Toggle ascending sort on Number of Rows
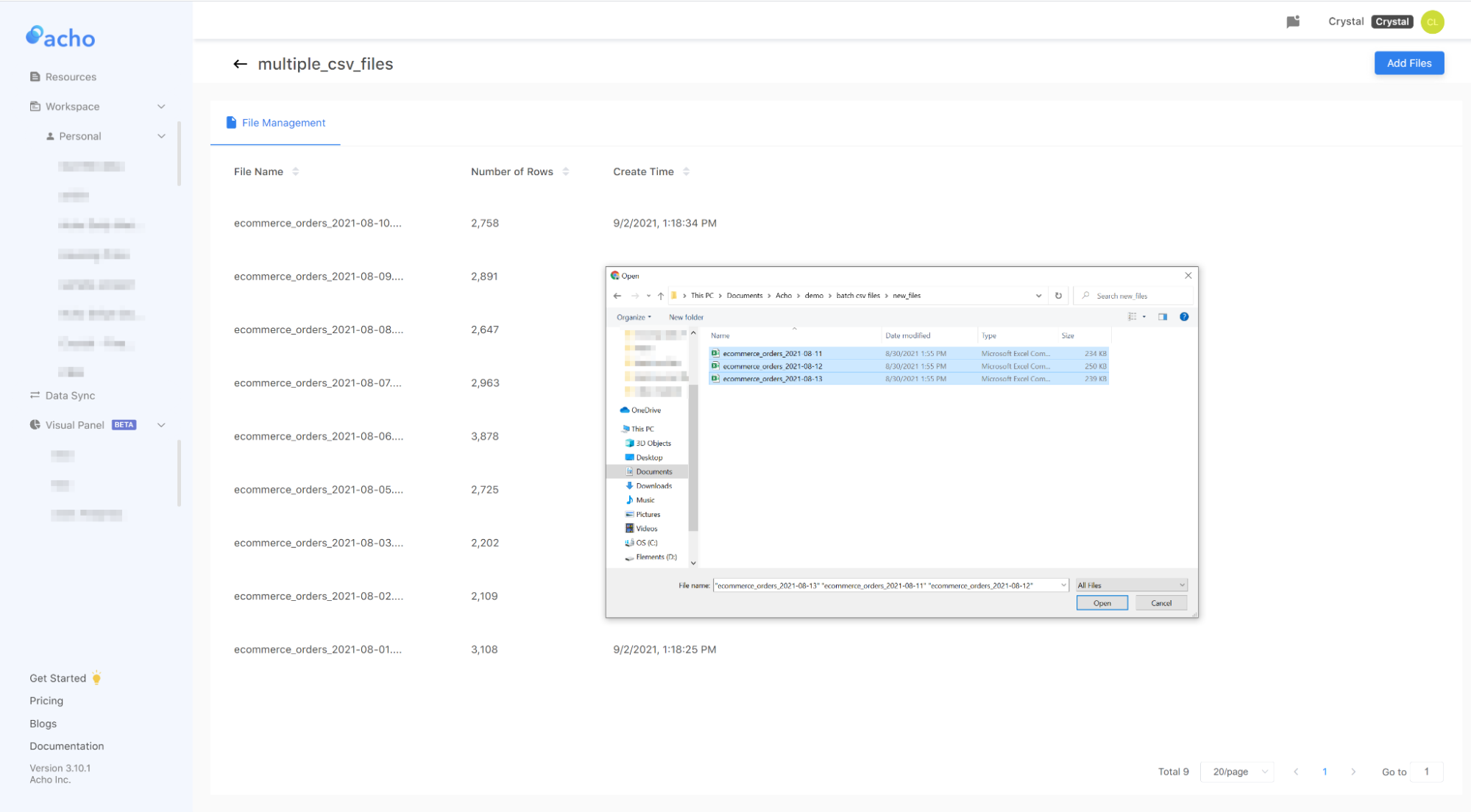The image size is (1471, 812). click(566, 168)
